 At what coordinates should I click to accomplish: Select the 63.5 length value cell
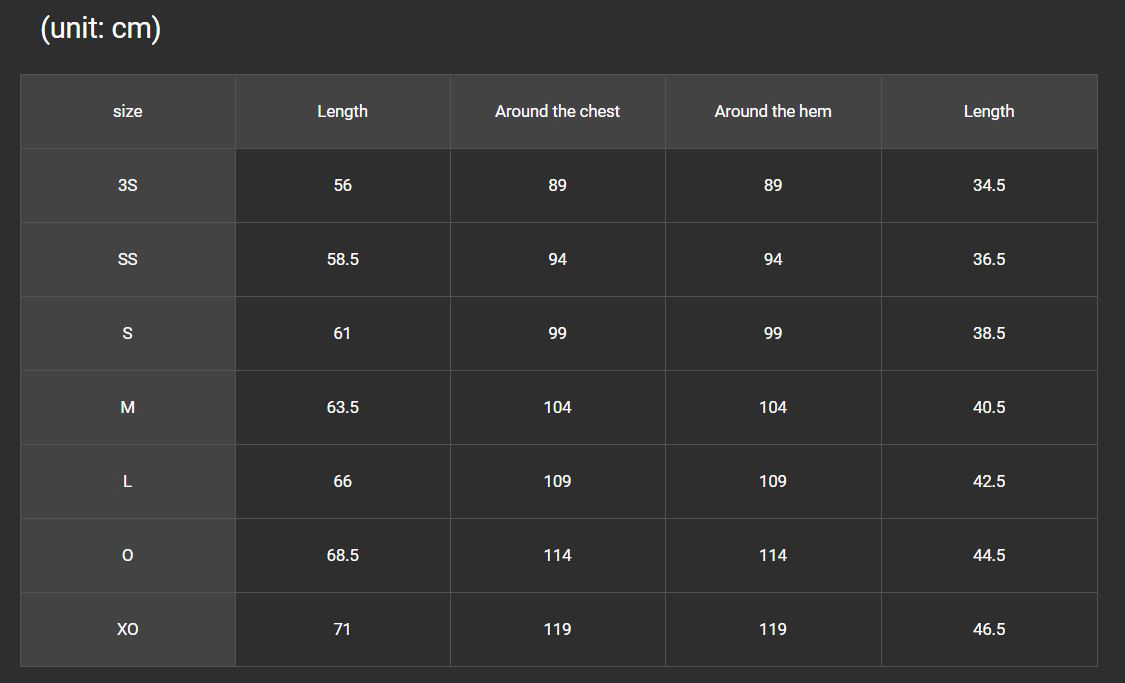click(x=343, y=408)
